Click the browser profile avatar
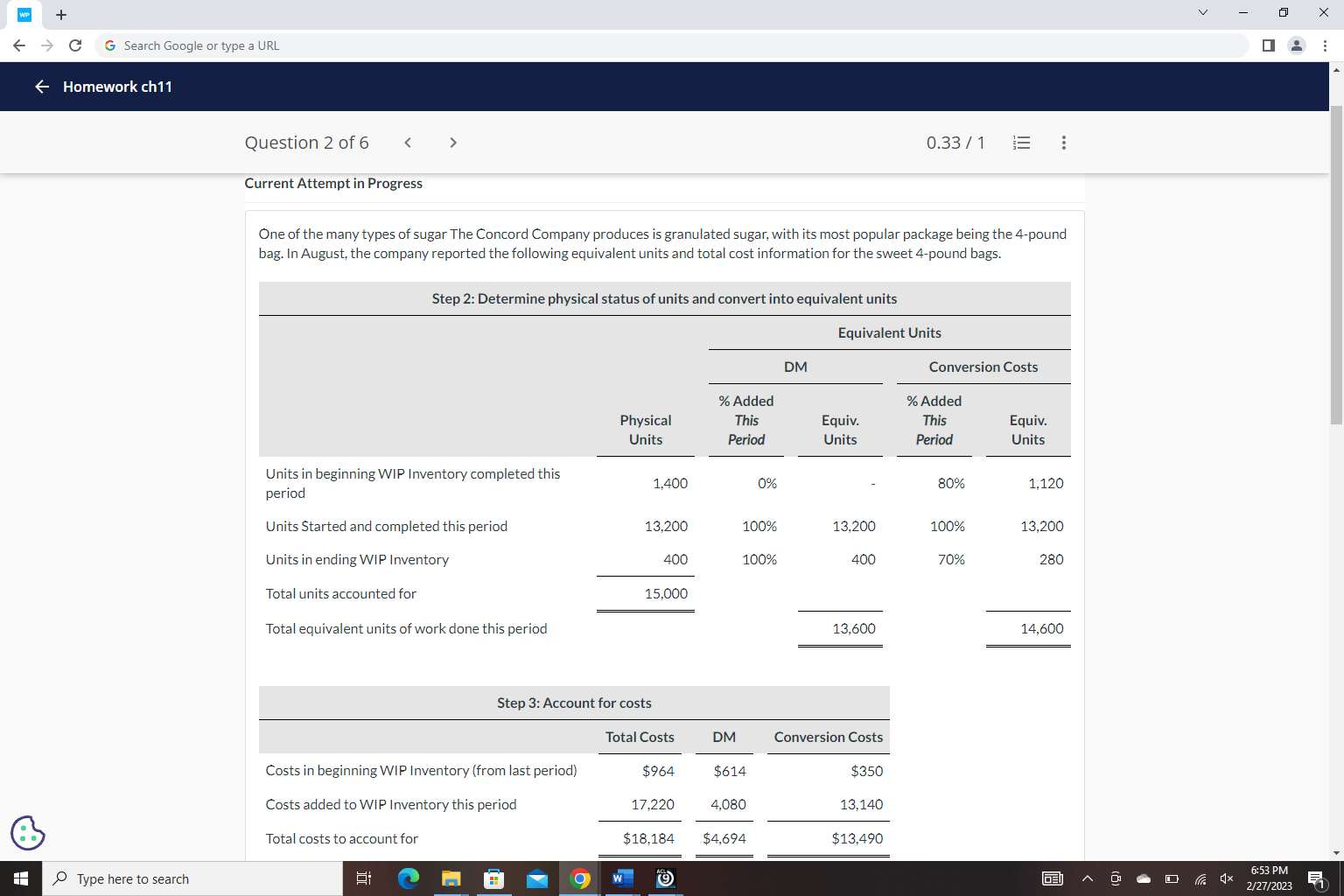The width and height of the screenshot is (1344, 896). [1297, 45]
